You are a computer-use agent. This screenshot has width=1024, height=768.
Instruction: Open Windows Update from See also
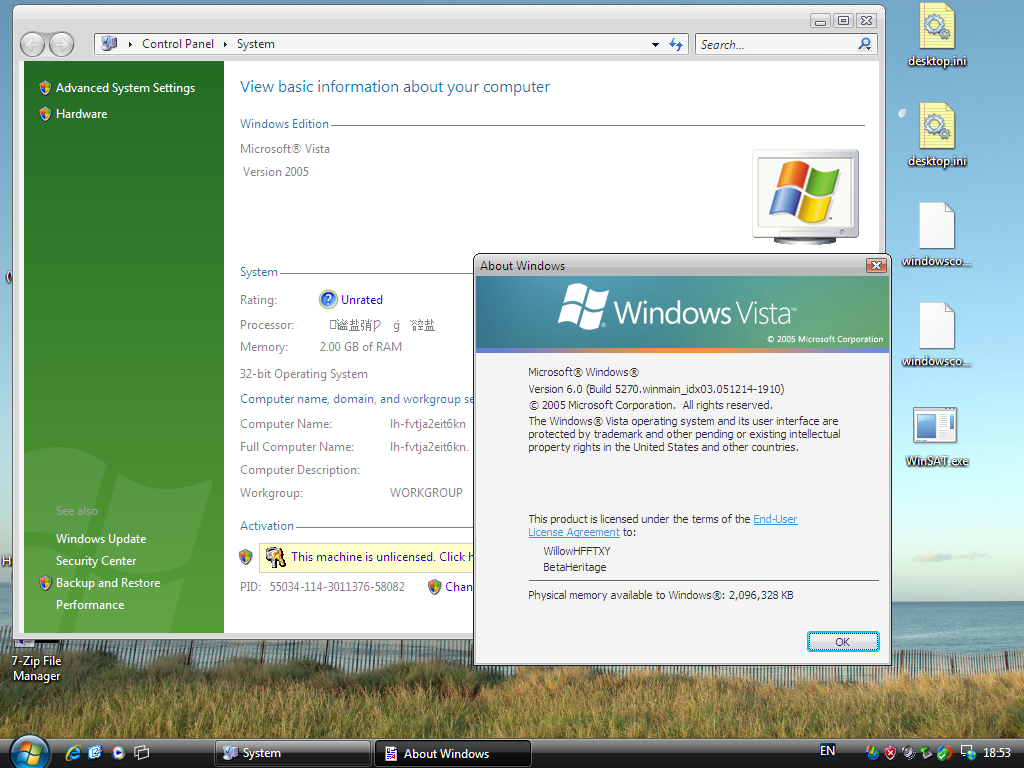point(101,539)
